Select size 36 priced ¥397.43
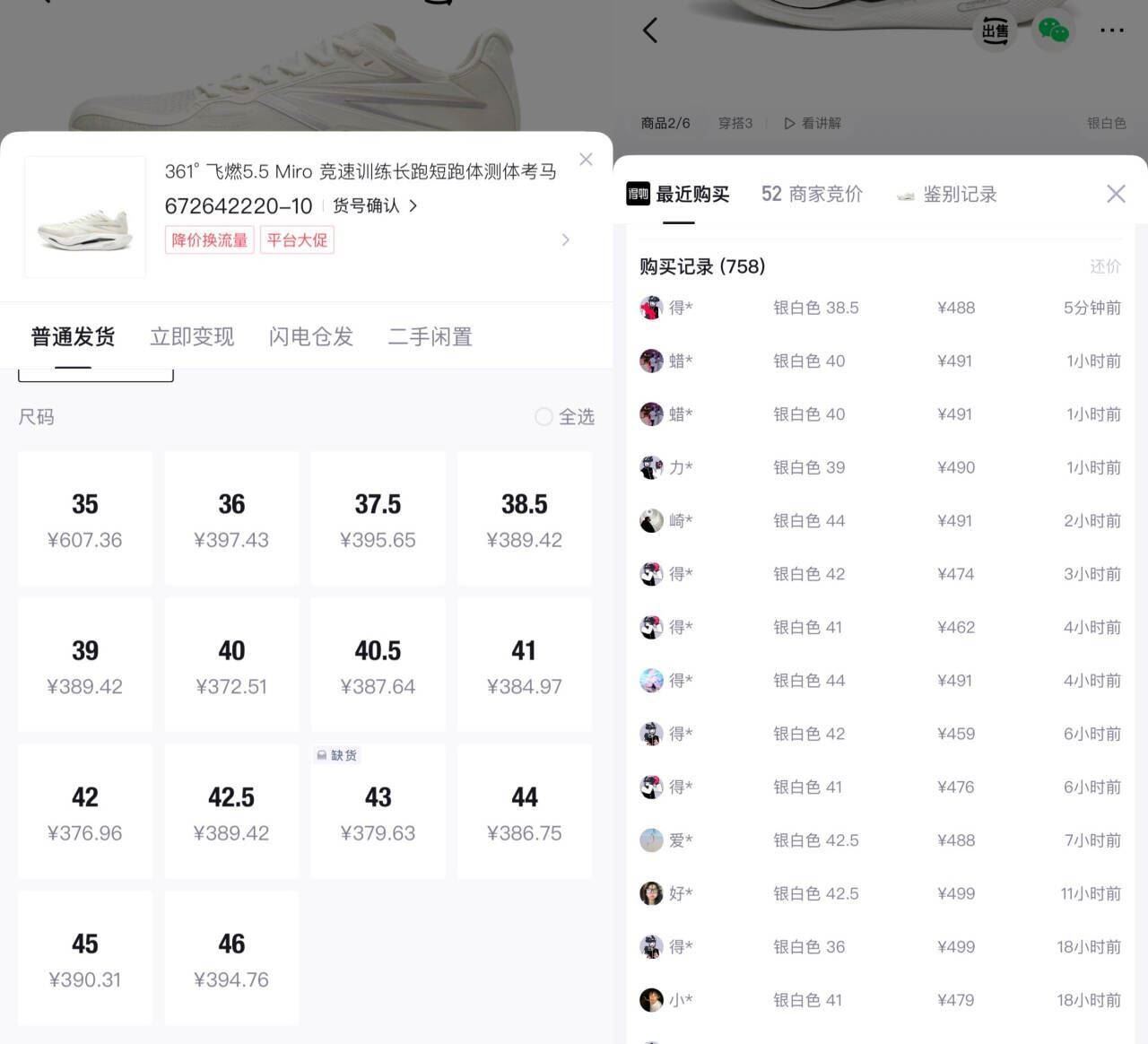 coord(231,518)
